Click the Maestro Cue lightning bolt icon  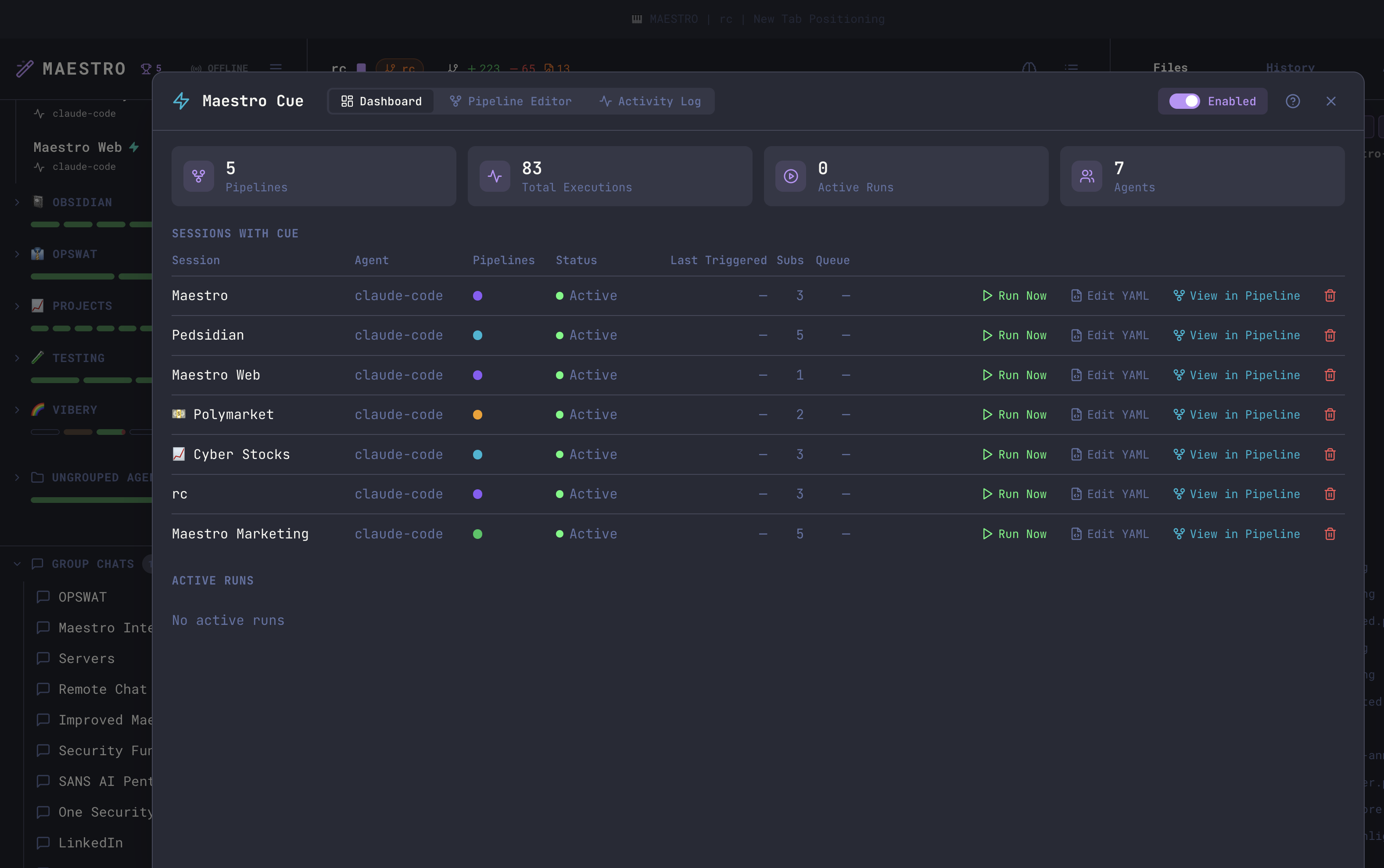[181, 101]
